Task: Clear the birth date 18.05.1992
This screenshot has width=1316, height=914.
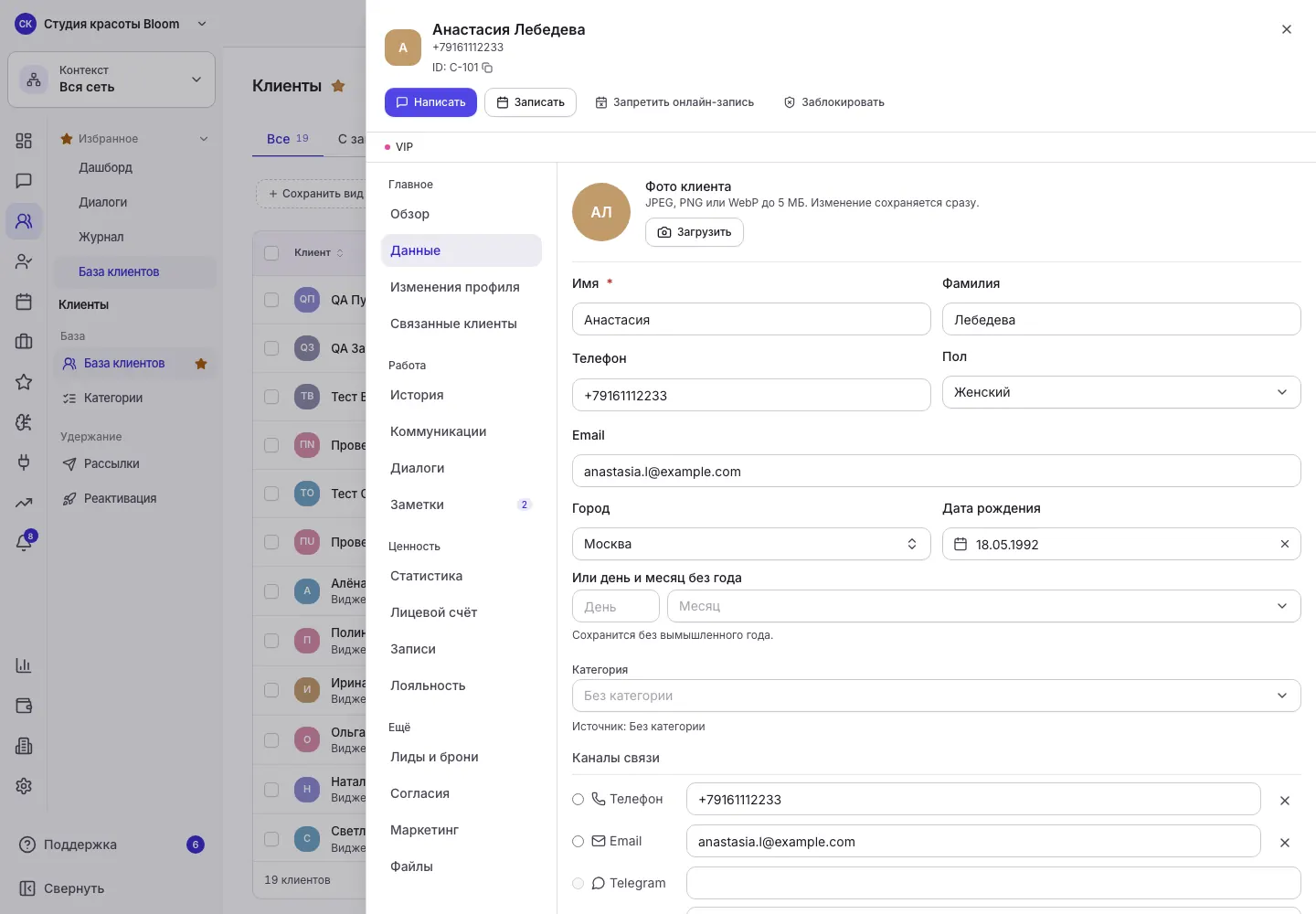Action: [1284, 544]
